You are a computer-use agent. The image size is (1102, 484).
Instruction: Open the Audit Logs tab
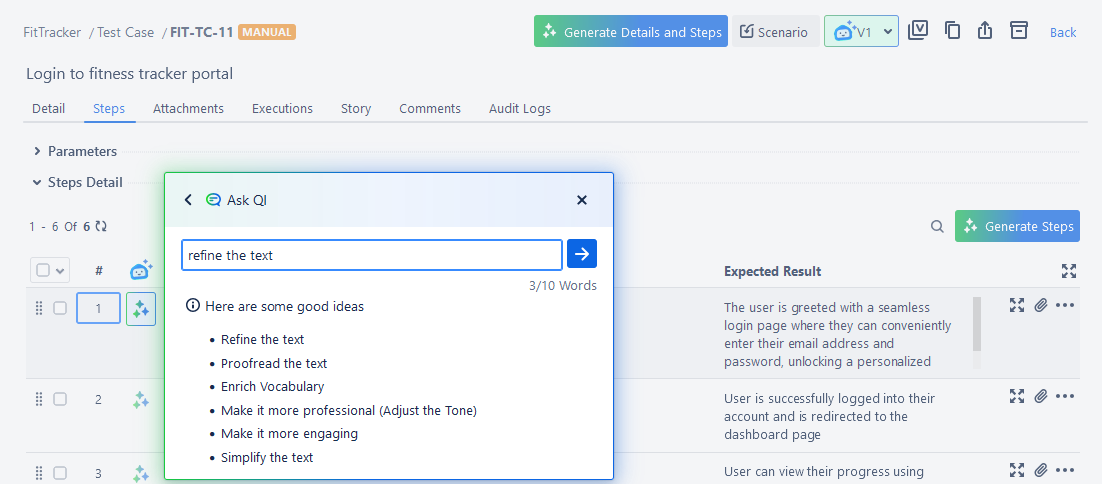point(519,108)
